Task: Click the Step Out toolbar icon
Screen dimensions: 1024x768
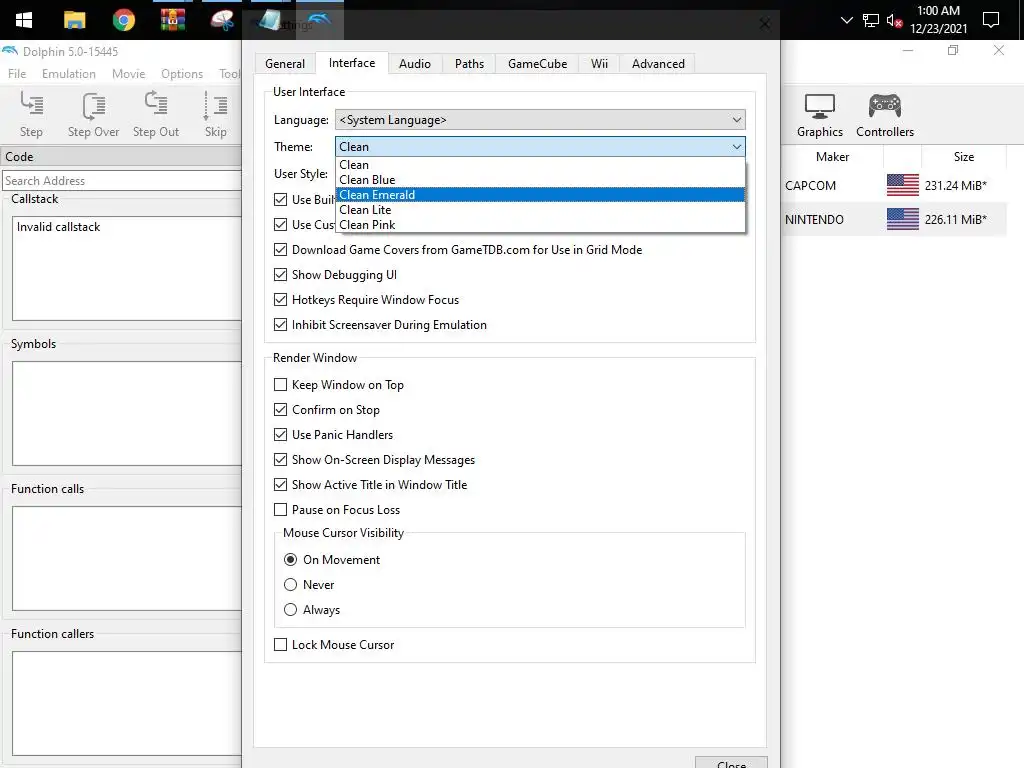Action: tap(155, 114)
